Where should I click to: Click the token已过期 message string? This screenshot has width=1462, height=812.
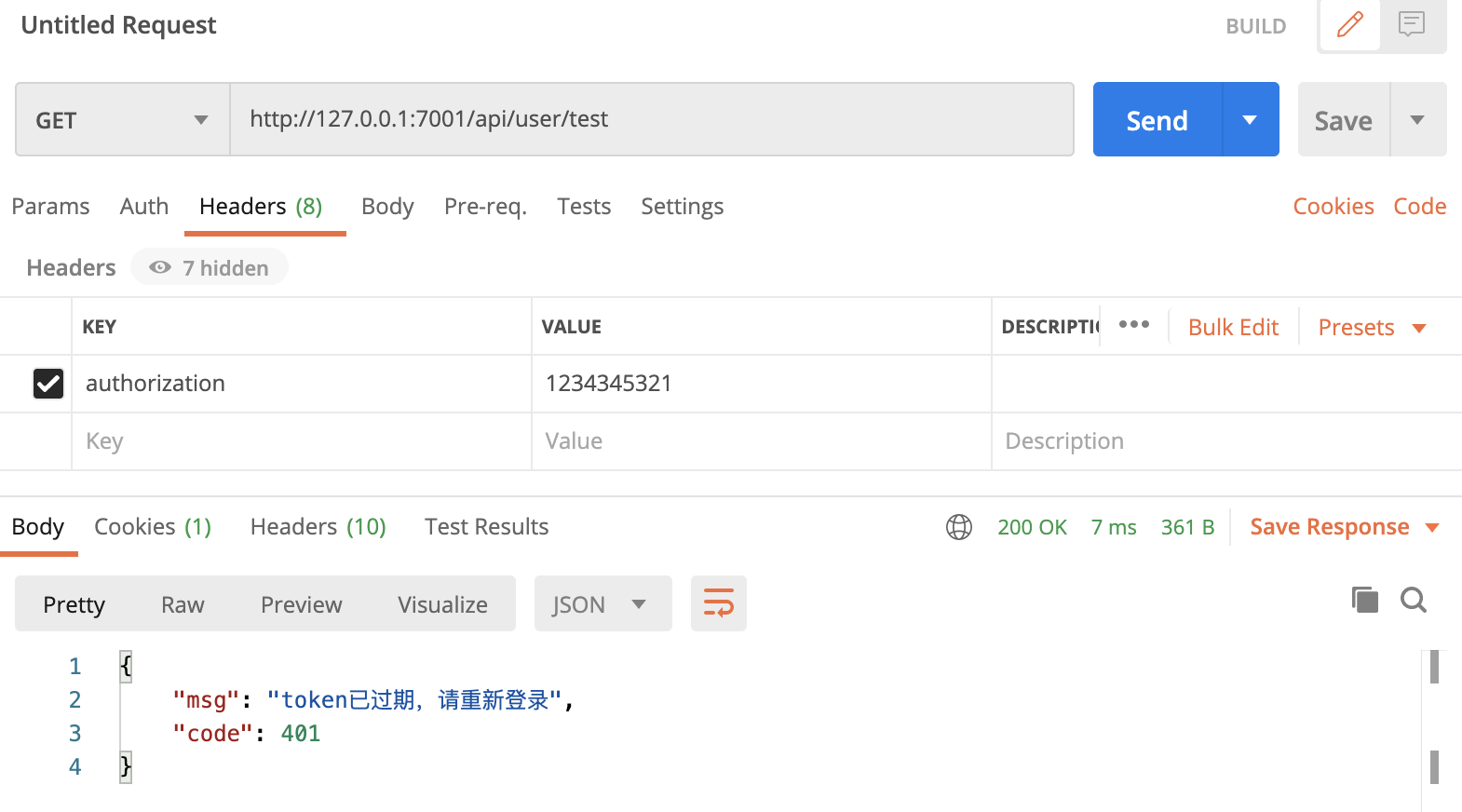click(414, 700)
